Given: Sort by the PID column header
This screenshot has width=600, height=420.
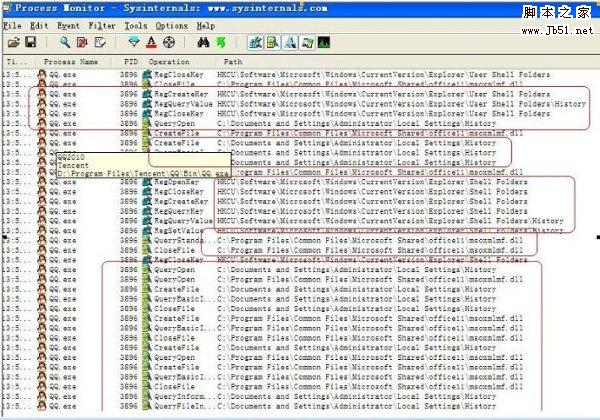Looking at the screenshot, I should click(130, 62).
